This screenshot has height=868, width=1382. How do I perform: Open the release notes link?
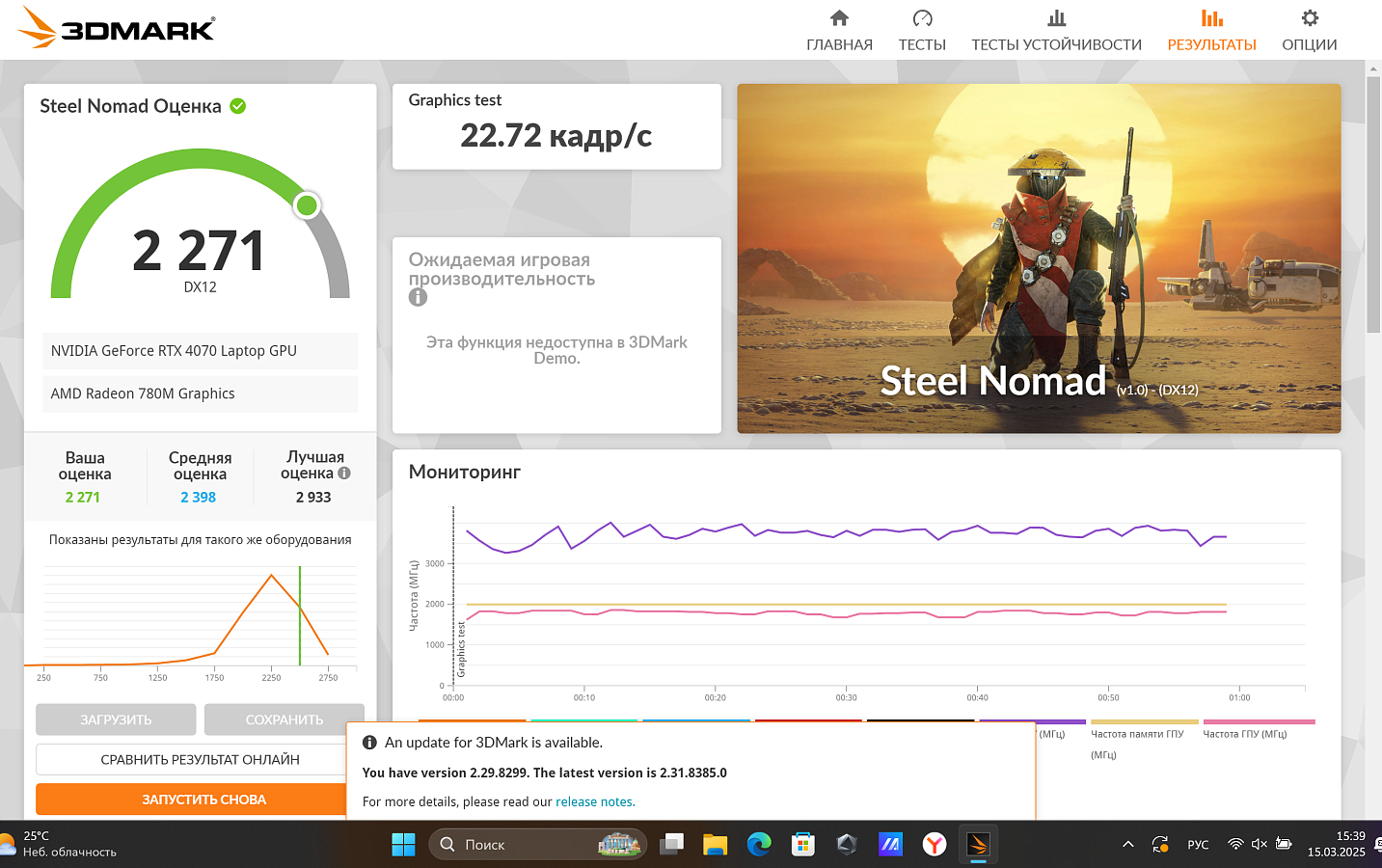tap(594, 801)
